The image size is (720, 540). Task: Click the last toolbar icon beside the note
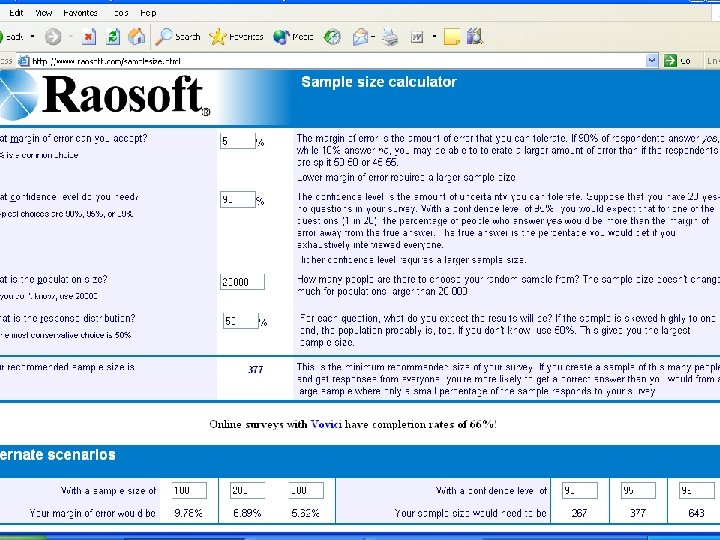pyautogui.click(x=475, y=37)
